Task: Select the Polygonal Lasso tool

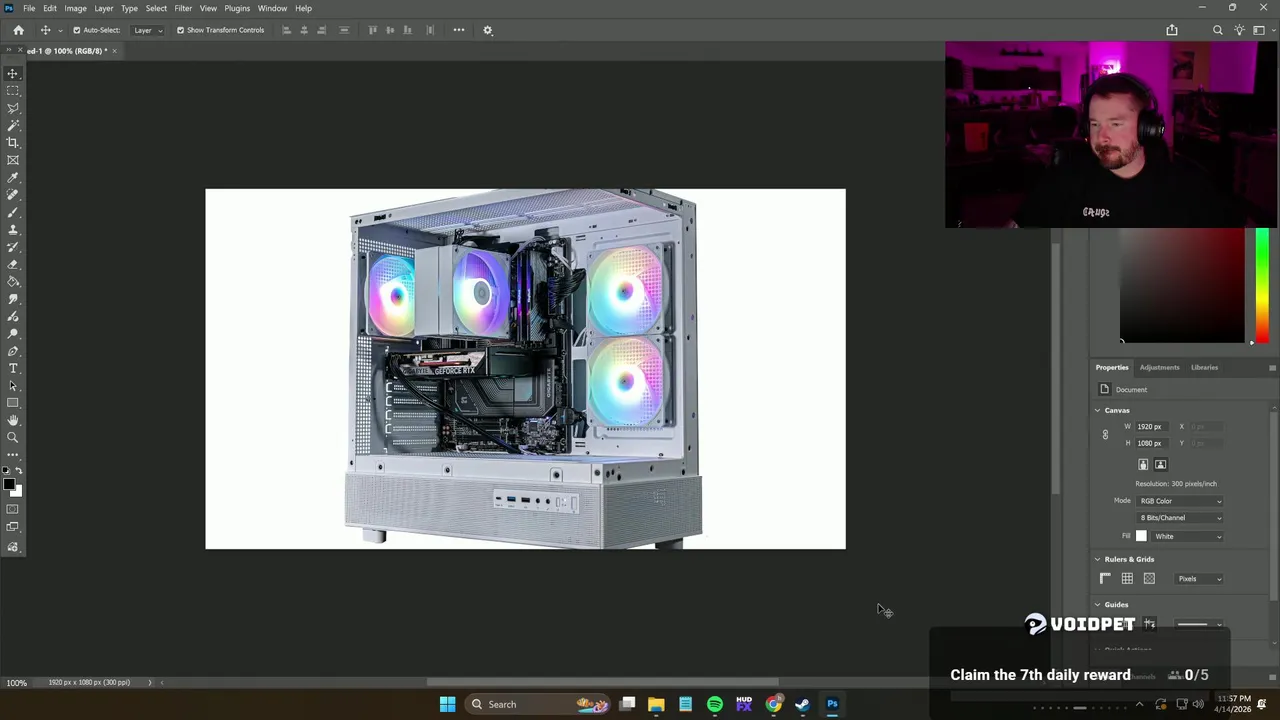Action: tap(13, 108)
